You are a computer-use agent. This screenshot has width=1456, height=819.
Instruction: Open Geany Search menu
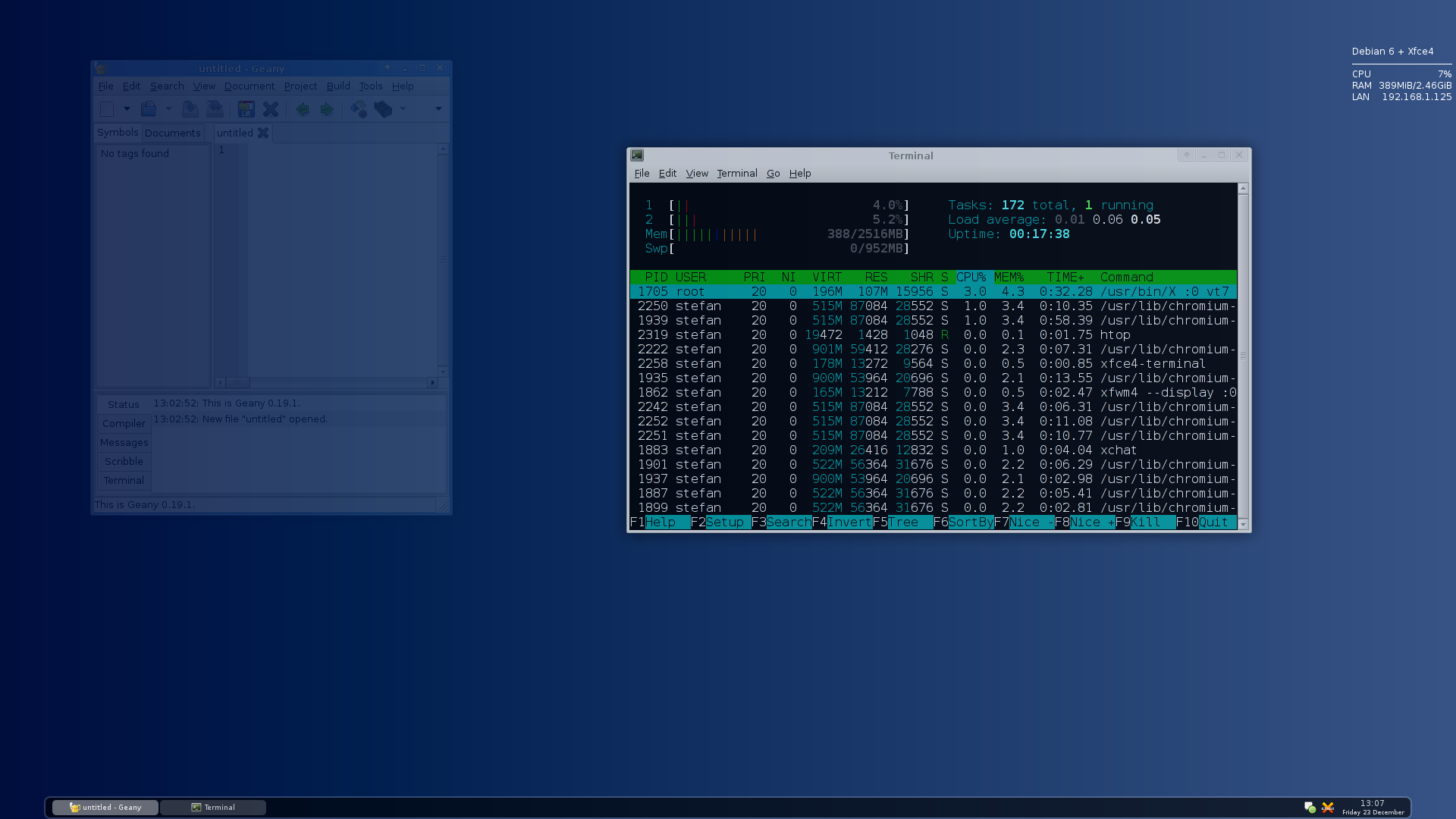(x=167, y=86)
